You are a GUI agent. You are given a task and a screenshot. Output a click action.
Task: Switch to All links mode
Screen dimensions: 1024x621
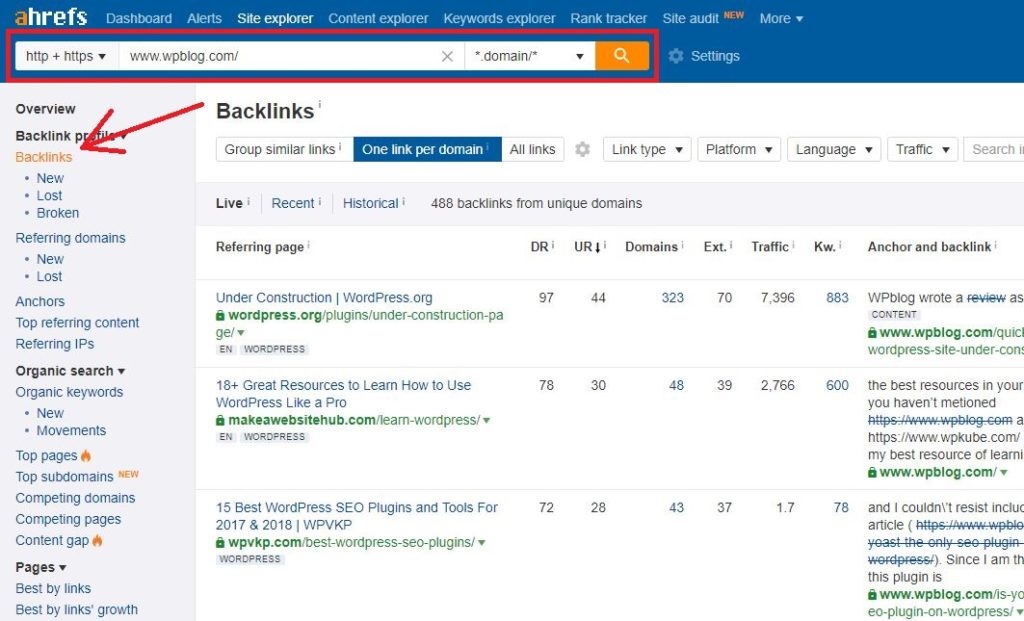point(532,149)
